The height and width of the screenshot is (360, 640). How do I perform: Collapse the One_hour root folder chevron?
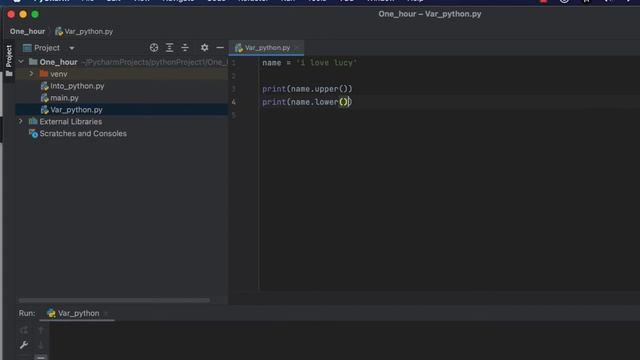point(21,62)
